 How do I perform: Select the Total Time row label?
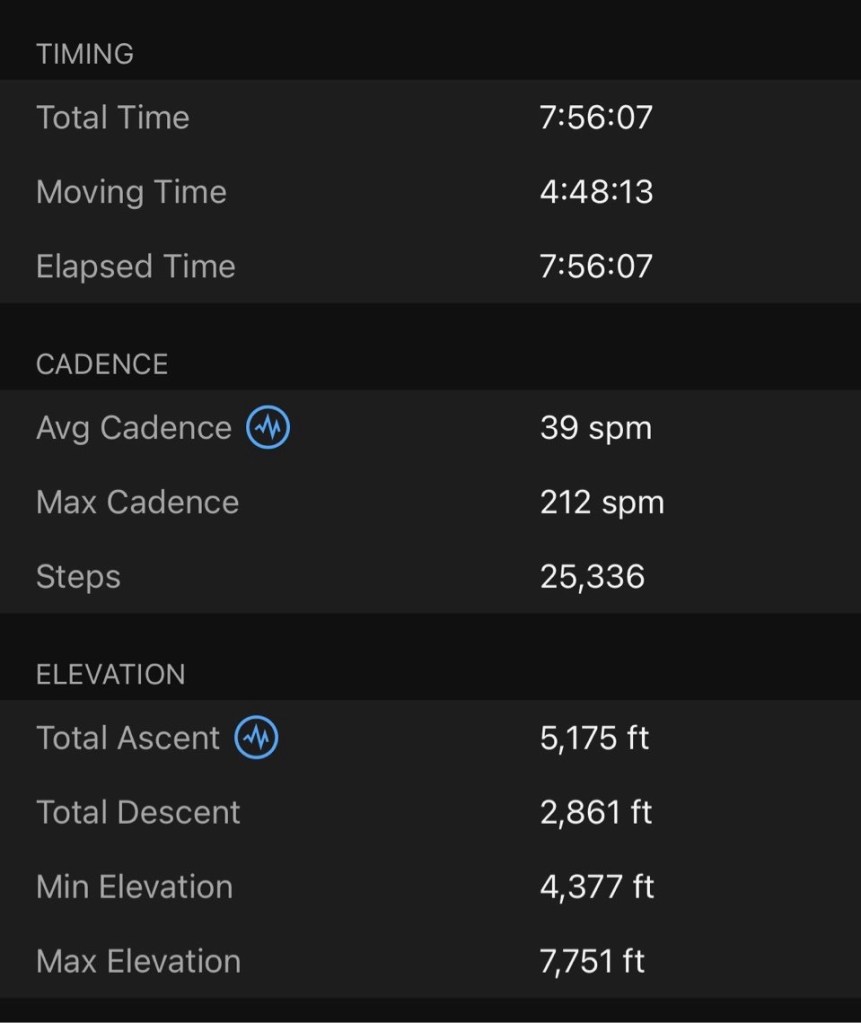coord(113,117)
